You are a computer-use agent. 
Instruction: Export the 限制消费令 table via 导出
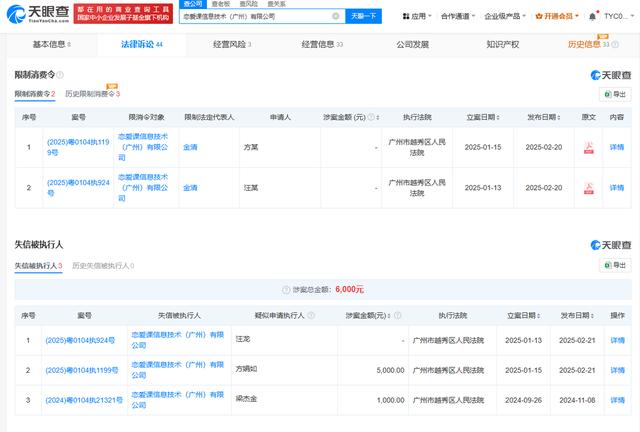pos(615,94)
